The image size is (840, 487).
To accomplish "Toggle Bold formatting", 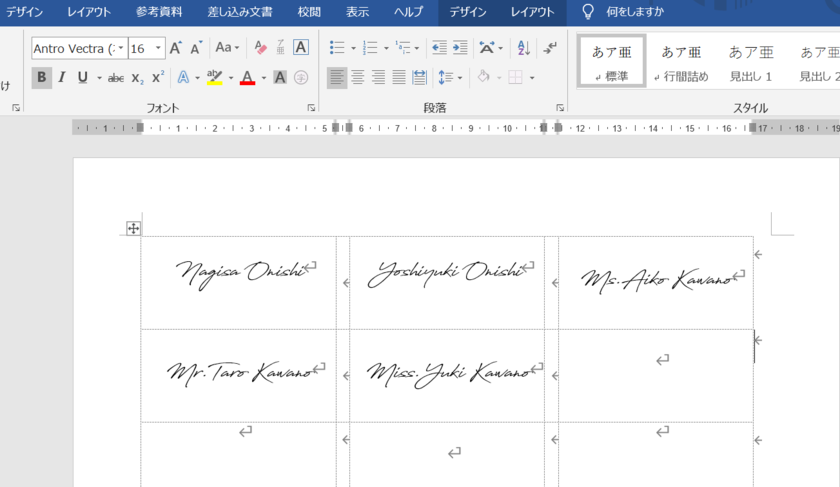I will (x=41, y=78).
